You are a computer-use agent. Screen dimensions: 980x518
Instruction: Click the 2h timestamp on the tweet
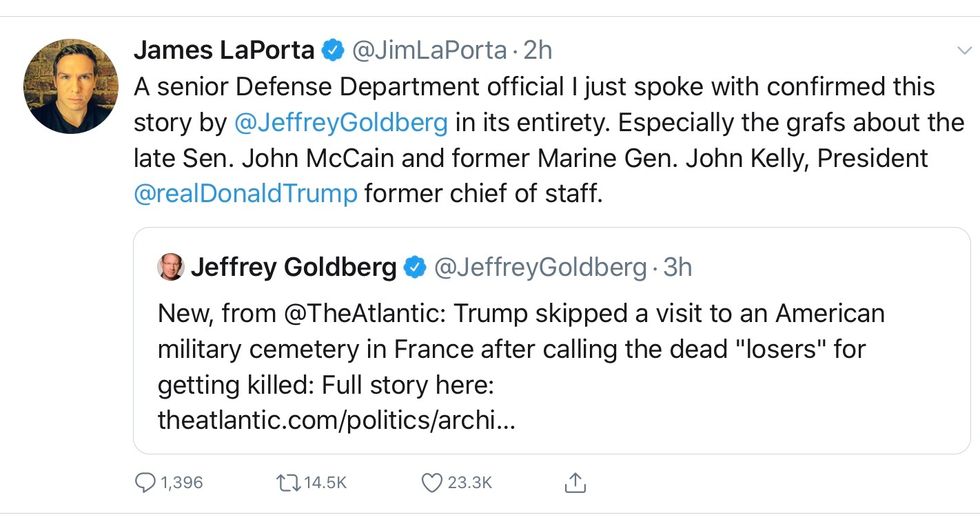(537, 50)
